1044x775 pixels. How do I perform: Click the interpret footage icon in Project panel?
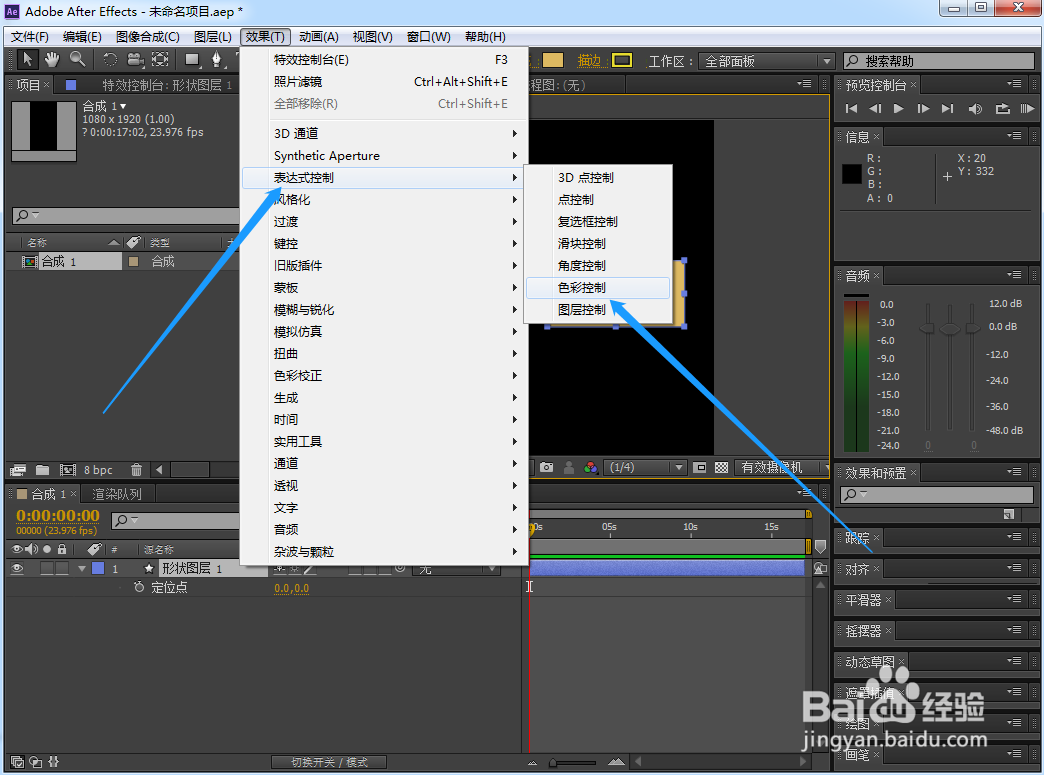18,470
